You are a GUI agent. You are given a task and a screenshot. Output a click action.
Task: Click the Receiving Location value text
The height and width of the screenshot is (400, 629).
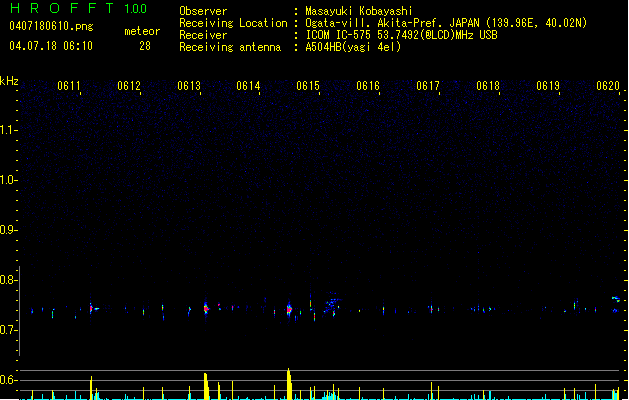(446, 23)
